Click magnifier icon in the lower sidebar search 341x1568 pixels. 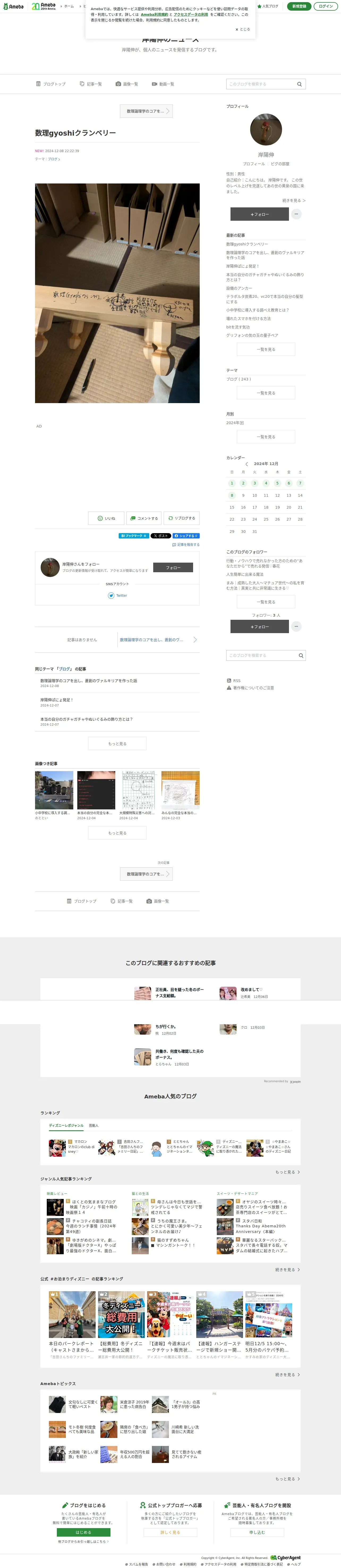(x=300, y=655)
